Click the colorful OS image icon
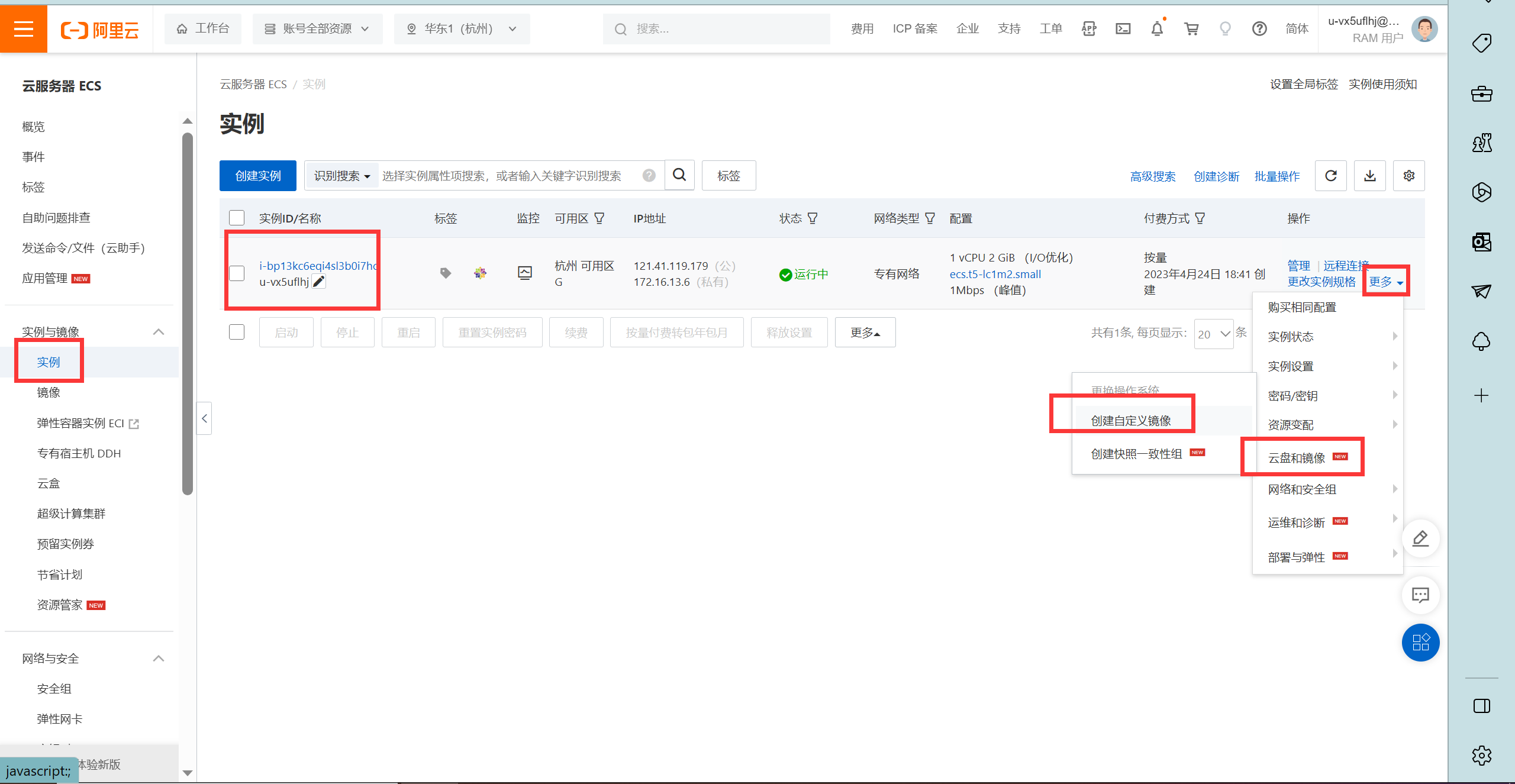The image size is (1515, 784). 480,273
